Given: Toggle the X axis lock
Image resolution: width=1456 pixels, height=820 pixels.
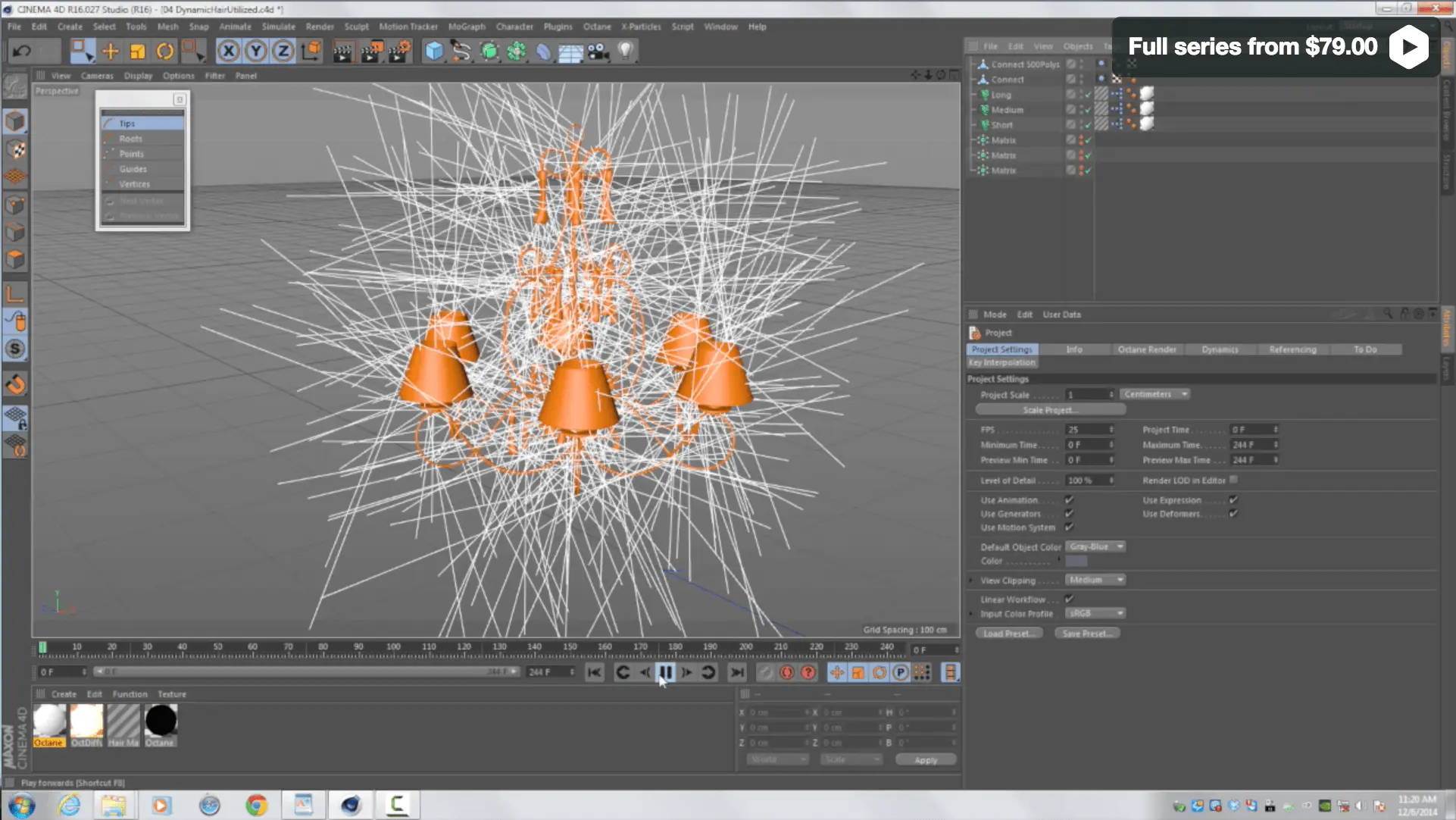Looking at the screenshot, I should [228, 52].
